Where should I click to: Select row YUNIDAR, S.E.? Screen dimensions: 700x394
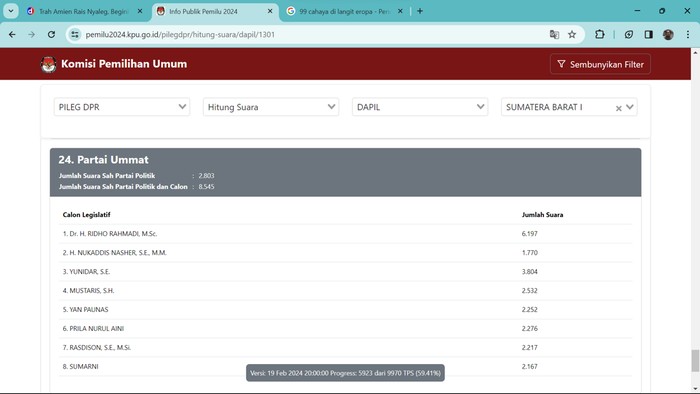coord(346,272)
